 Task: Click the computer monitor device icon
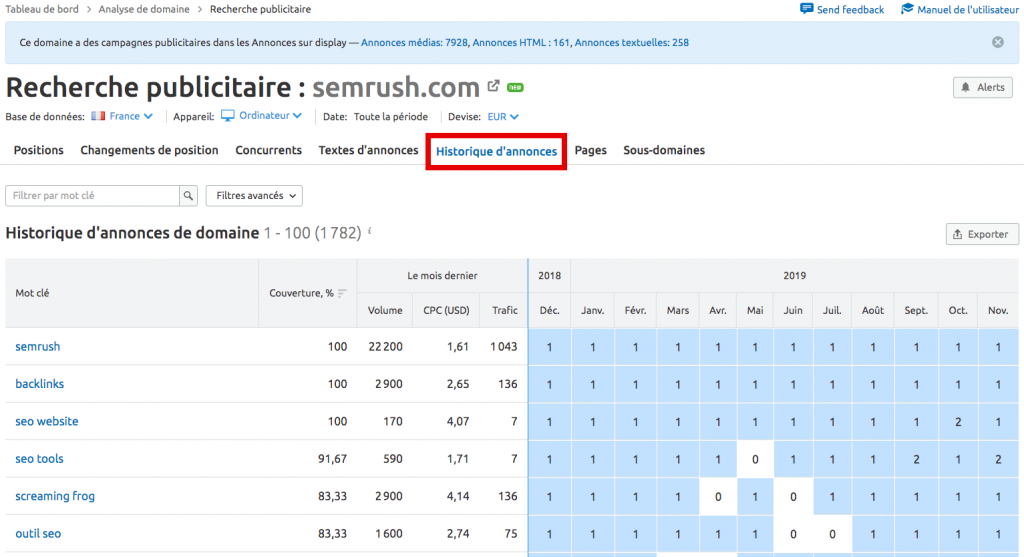227,116
